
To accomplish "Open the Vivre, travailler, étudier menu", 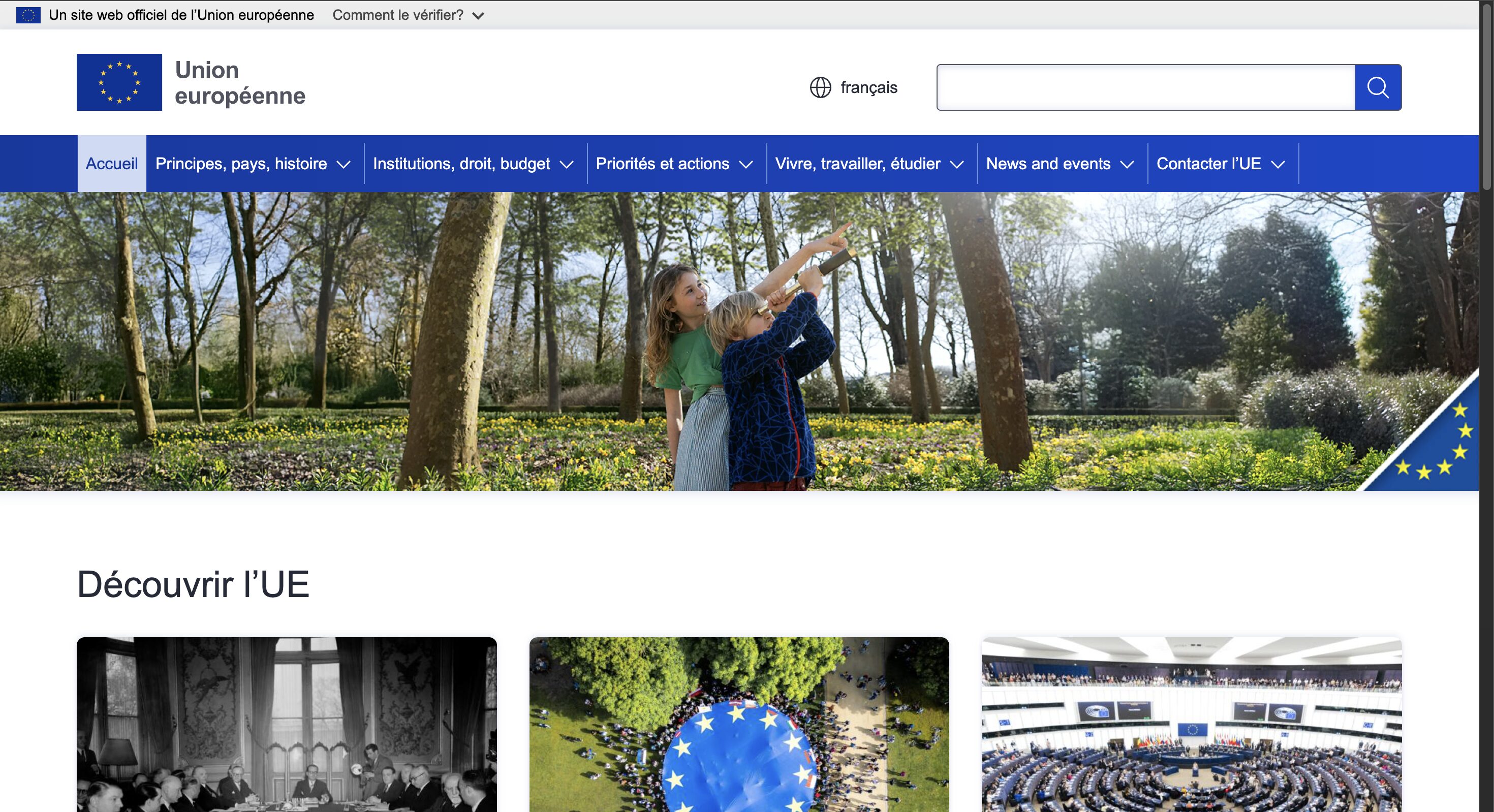I will pyautogui.click(x=869, y=164).
